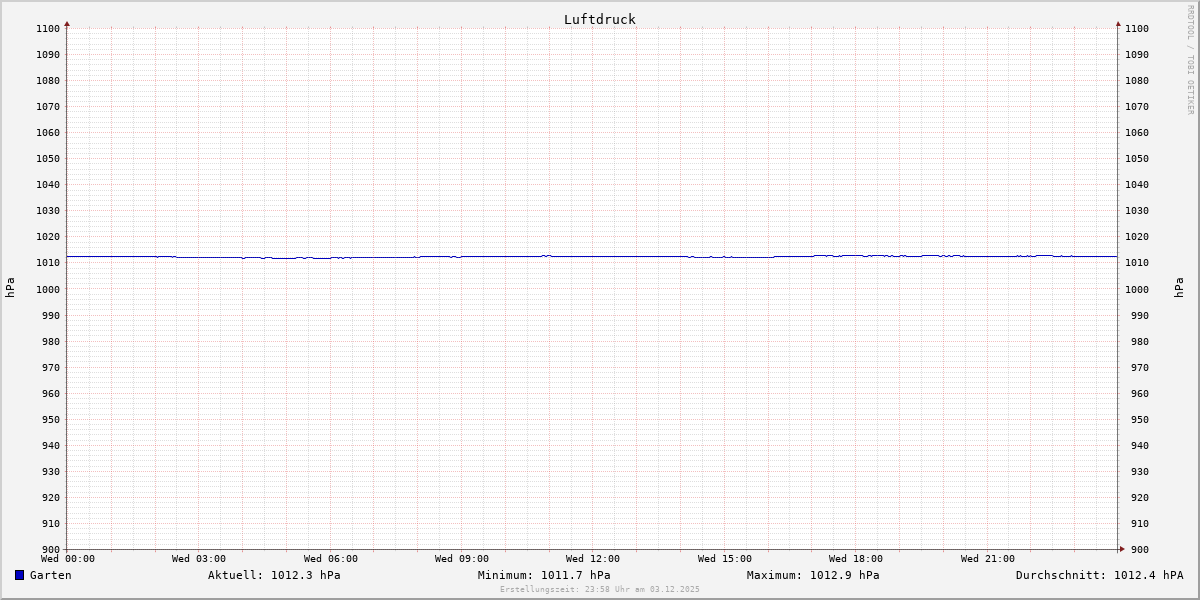Click the Luftdruck chart title
The image size is (1200, 600).
(x=599, y=19)
